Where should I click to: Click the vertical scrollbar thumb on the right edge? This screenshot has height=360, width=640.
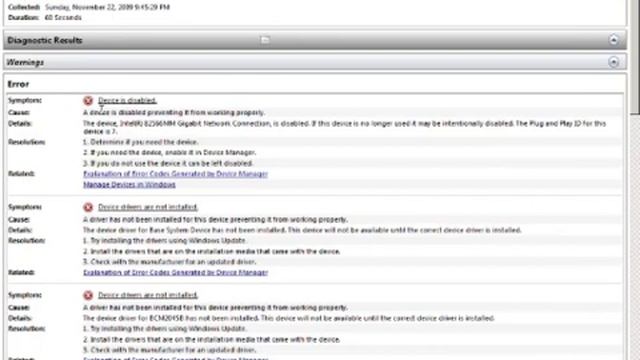[635, 57]
